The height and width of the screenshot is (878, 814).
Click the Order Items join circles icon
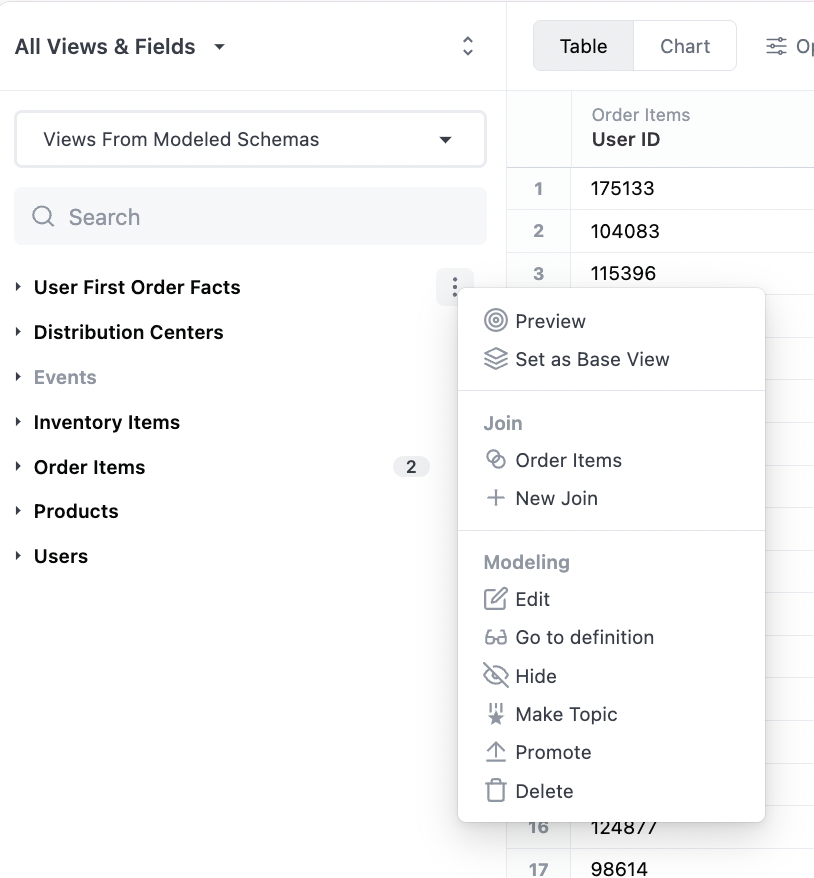(495, 460)
